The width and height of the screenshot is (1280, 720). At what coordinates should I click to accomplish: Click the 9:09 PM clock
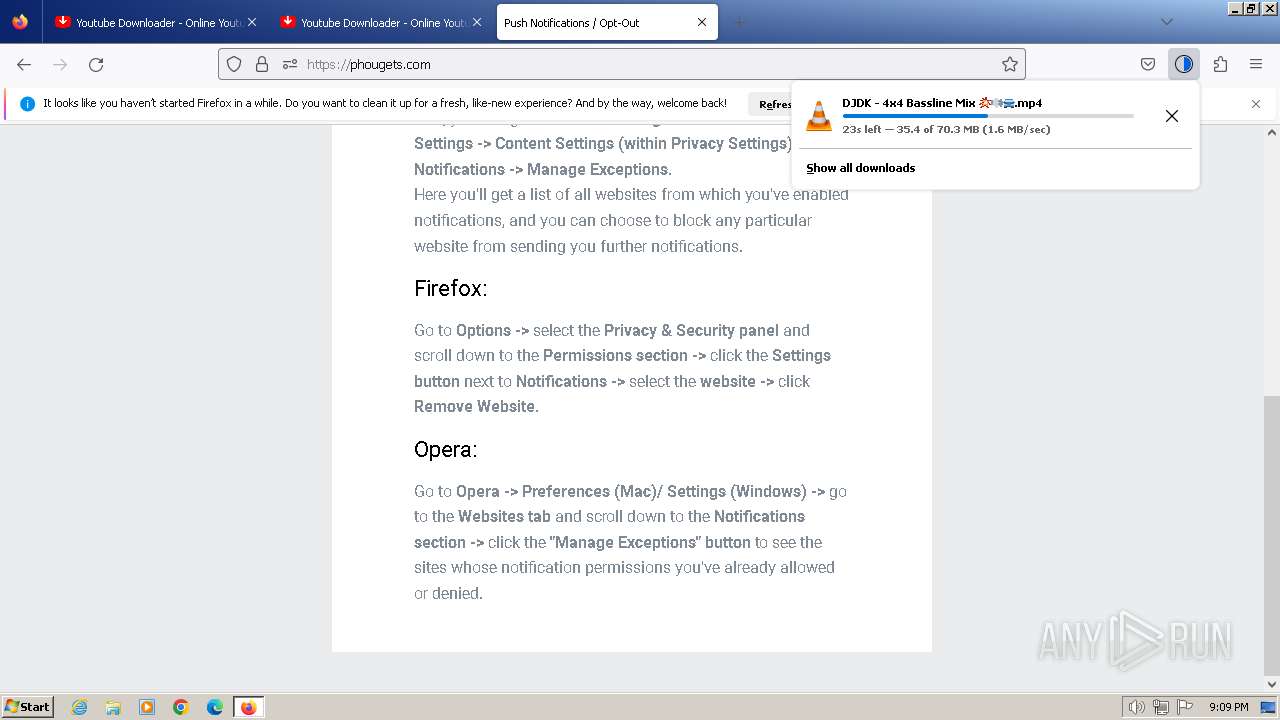(x=1229, y=707)
